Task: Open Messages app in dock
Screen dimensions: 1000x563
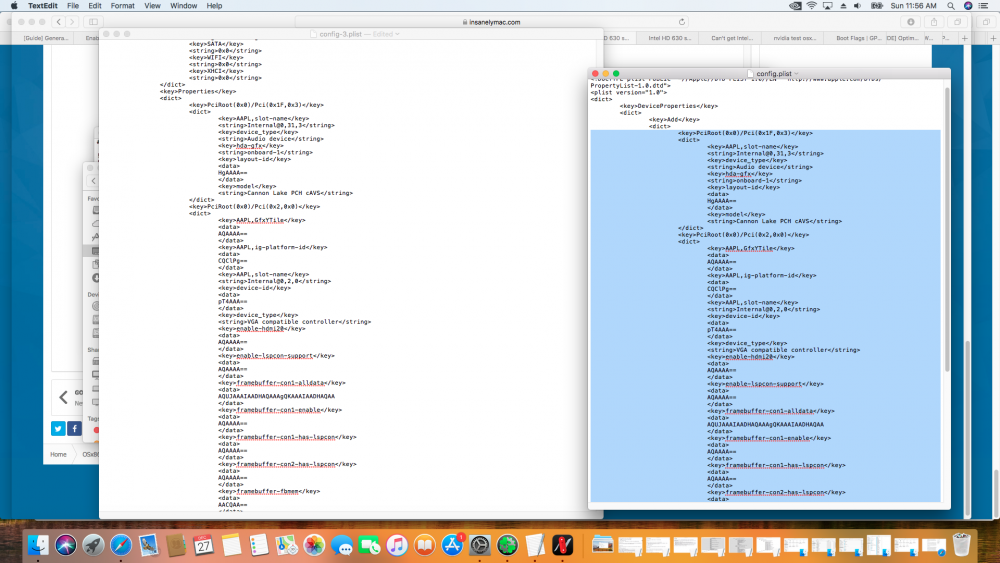Action: [342, 545]
